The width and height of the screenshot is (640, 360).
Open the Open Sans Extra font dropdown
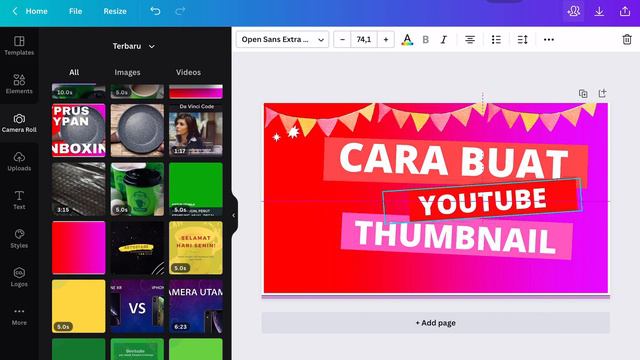coord(282,40)
